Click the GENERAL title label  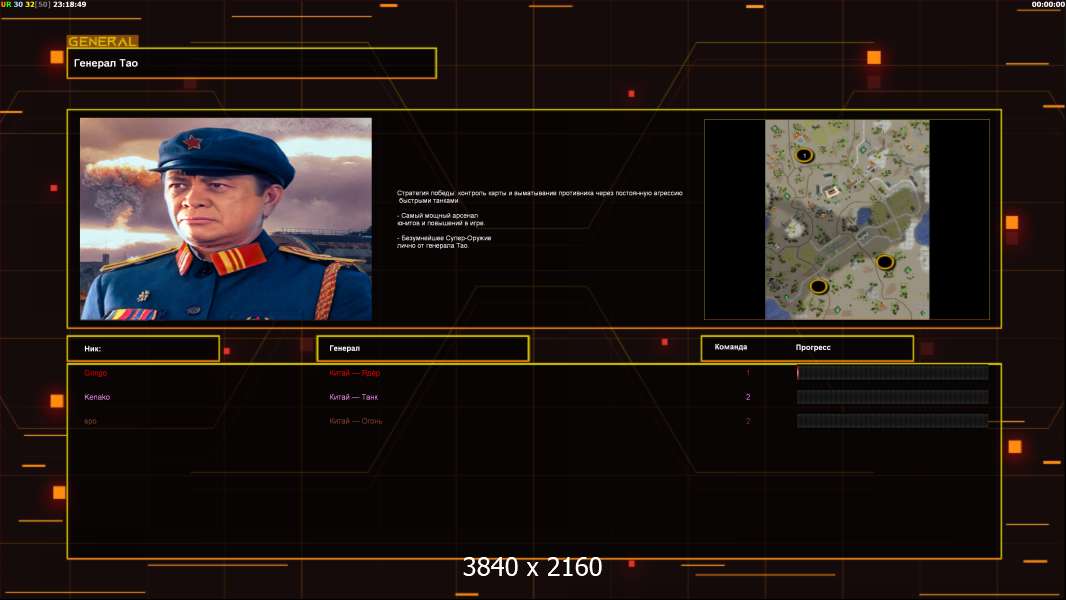pos(103,41)
